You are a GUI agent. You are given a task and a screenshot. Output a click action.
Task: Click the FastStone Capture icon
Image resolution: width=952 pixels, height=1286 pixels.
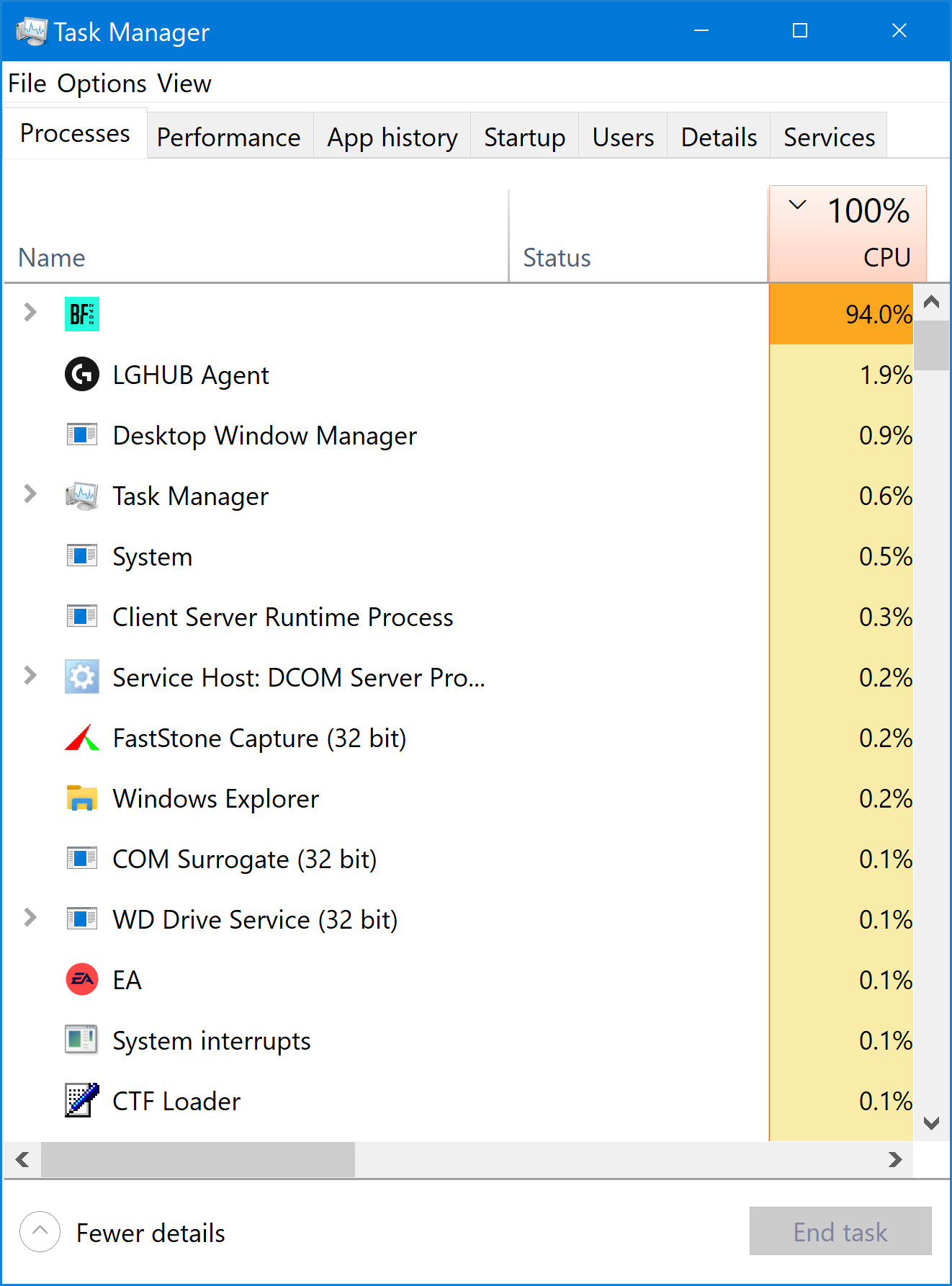82,738
